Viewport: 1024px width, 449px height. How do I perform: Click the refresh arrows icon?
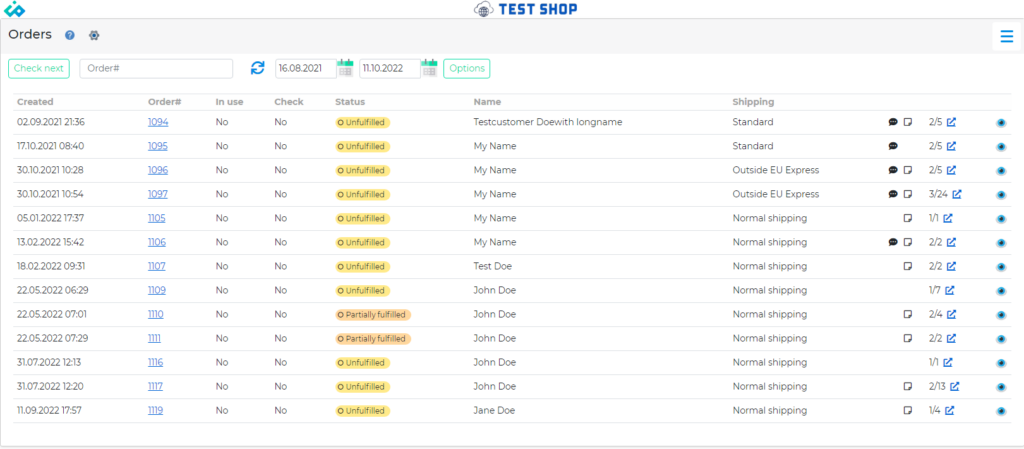click(258, 68)
